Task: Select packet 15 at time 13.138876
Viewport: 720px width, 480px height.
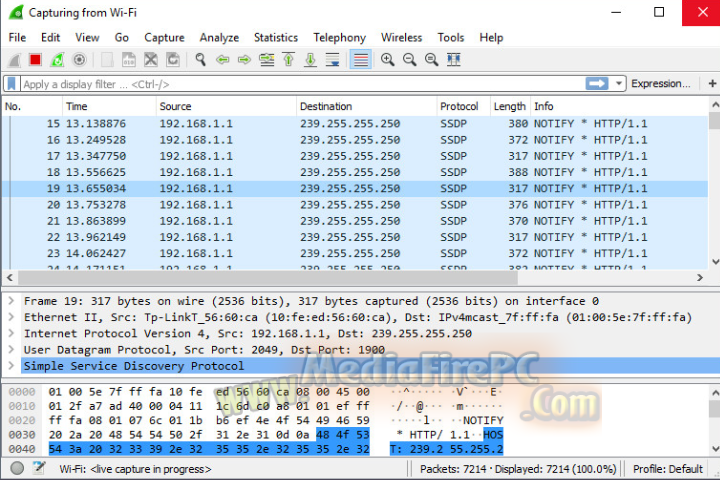Action: tap(354, 124)
